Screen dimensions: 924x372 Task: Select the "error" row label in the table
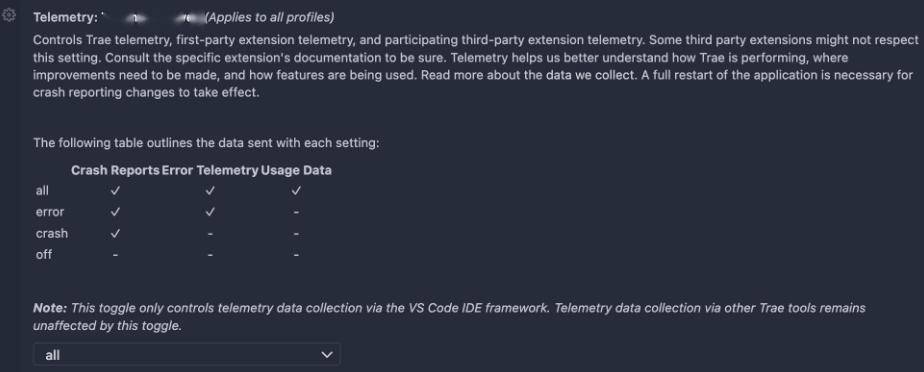(50, 212)
